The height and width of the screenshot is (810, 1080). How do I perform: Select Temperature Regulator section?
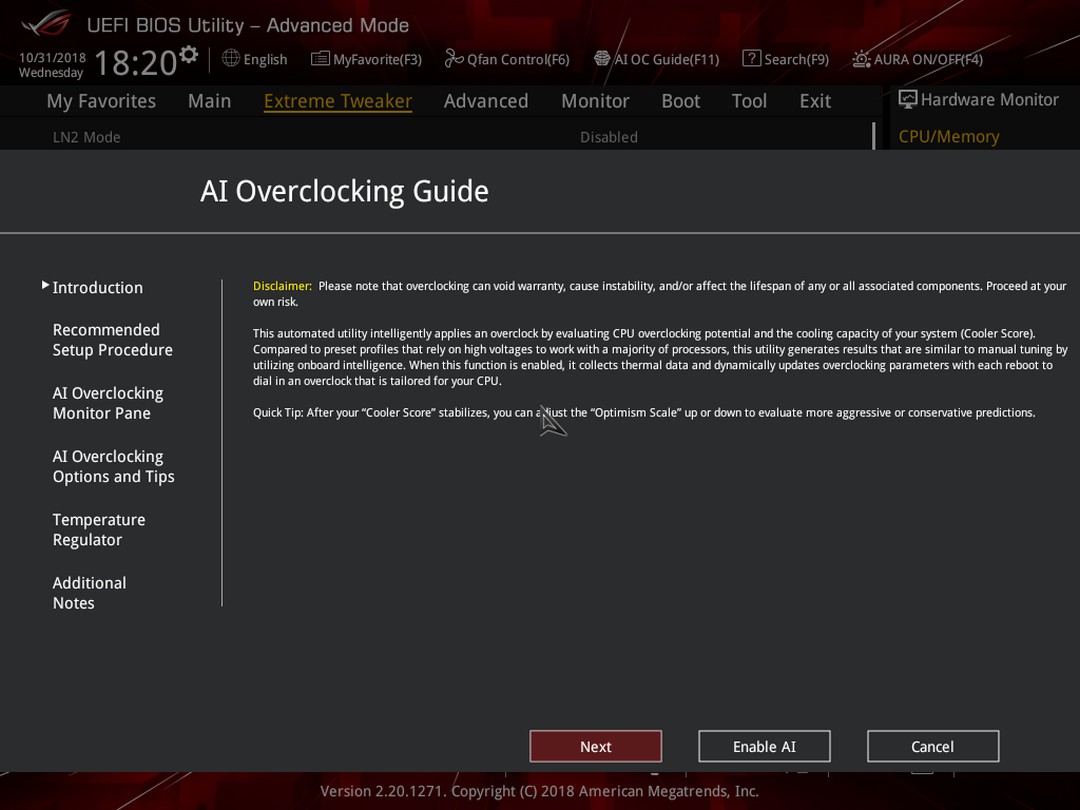coord(99,530)
